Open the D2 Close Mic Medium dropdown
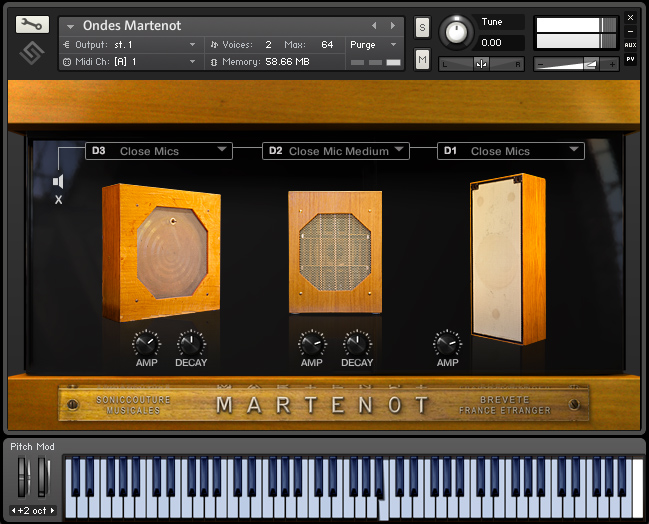 click(336, 151)
